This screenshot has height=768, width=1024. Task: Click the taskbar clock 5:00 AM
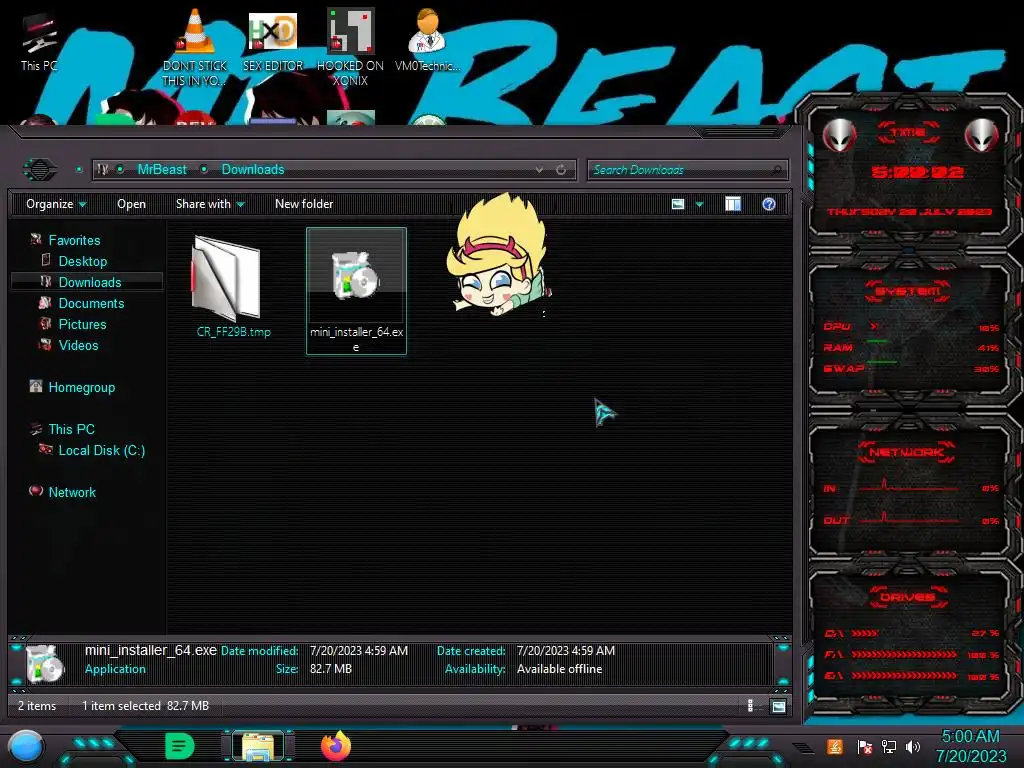(x=970, y=737)
